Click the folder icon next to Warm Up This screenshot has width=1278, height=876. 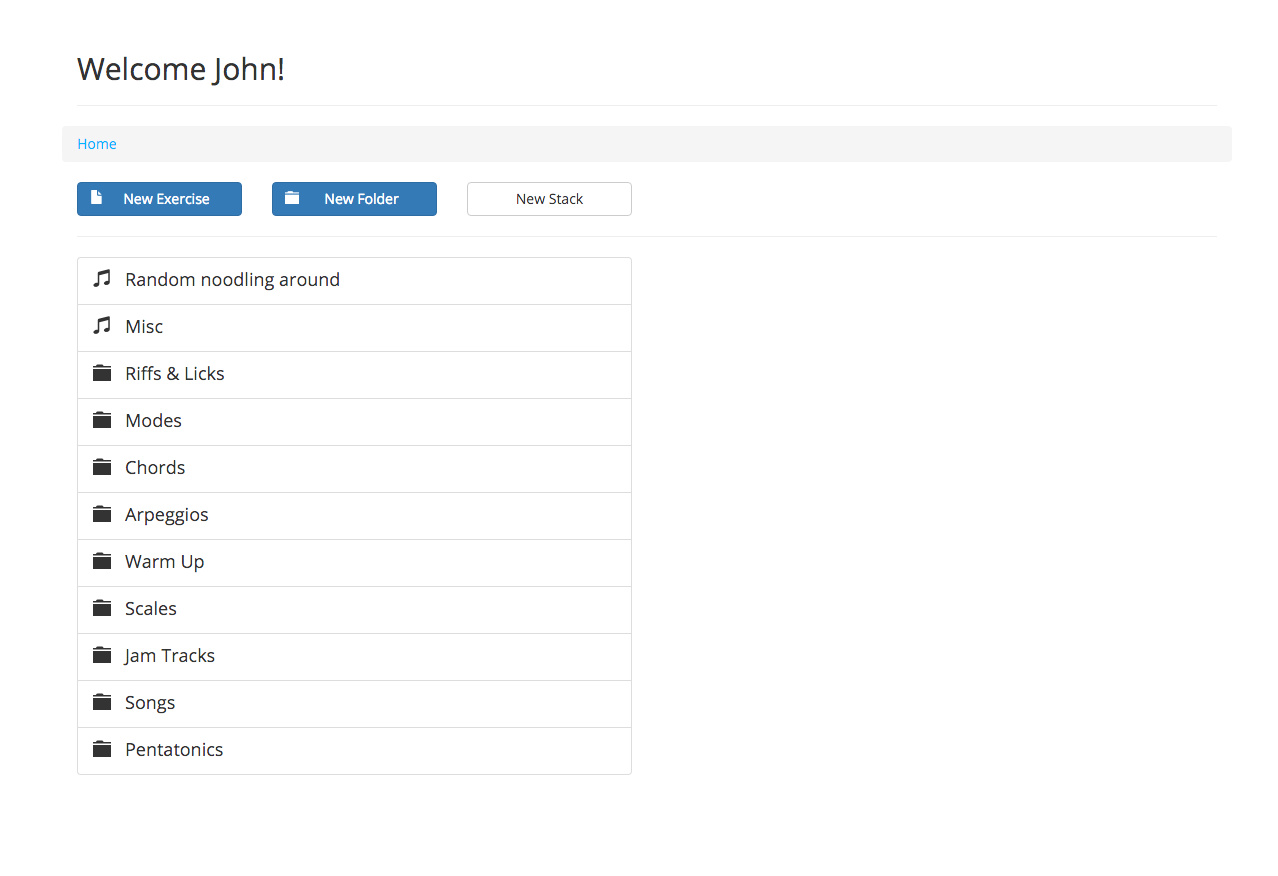coord(101,561)
